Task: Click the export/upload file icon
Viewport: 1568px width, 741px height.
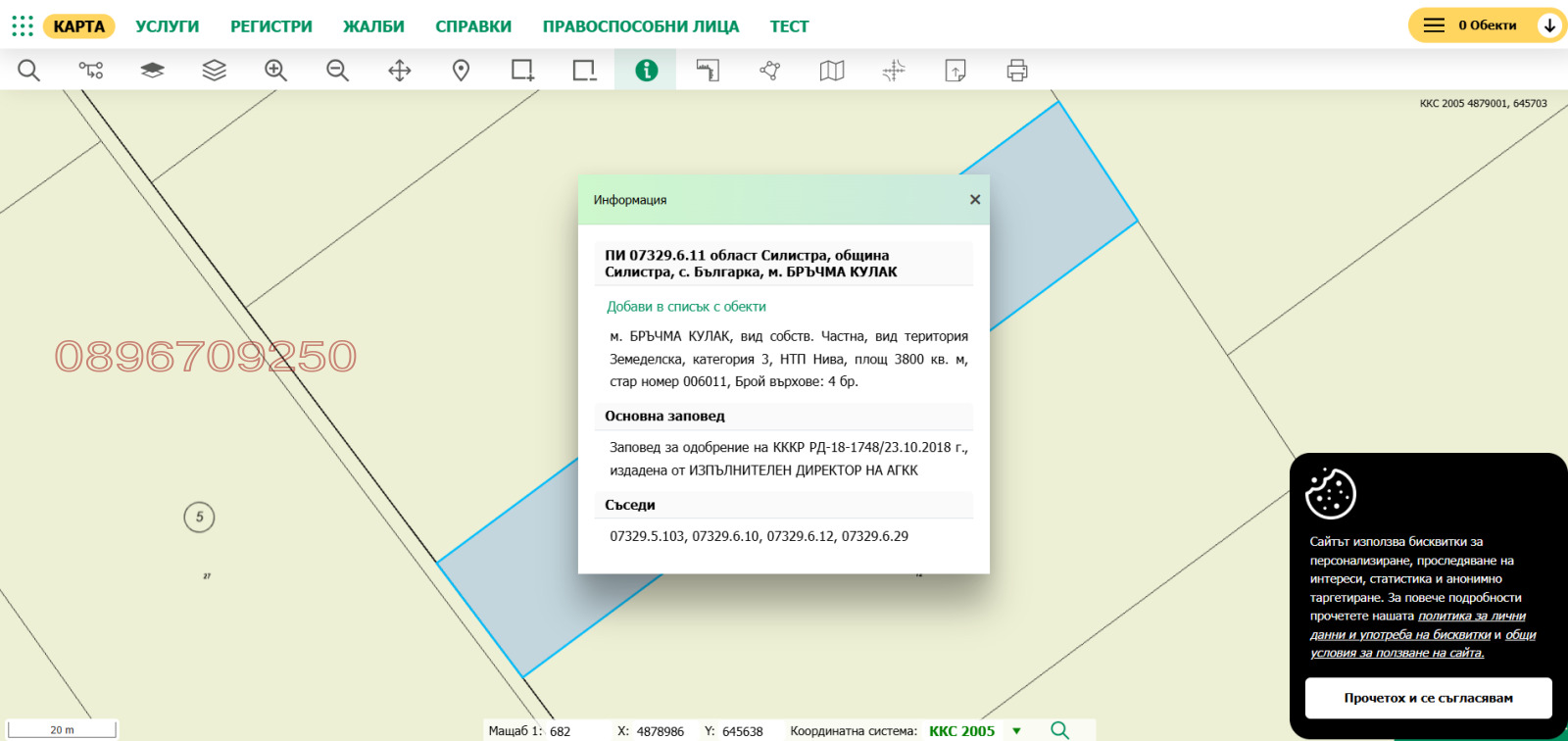Action: click(x=955, y=71)
